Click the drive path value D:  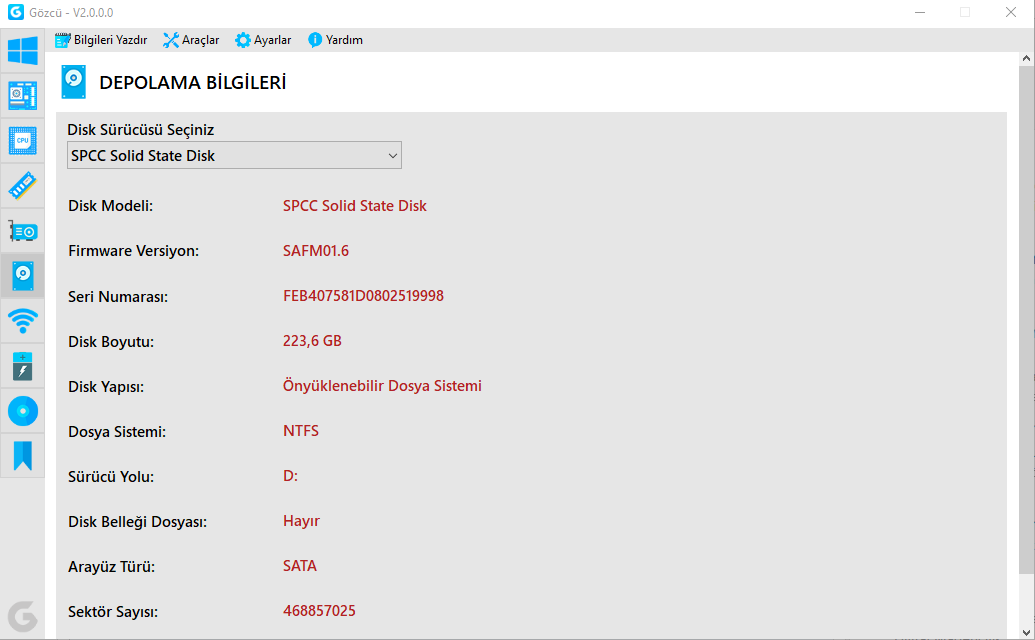(290, 476)
